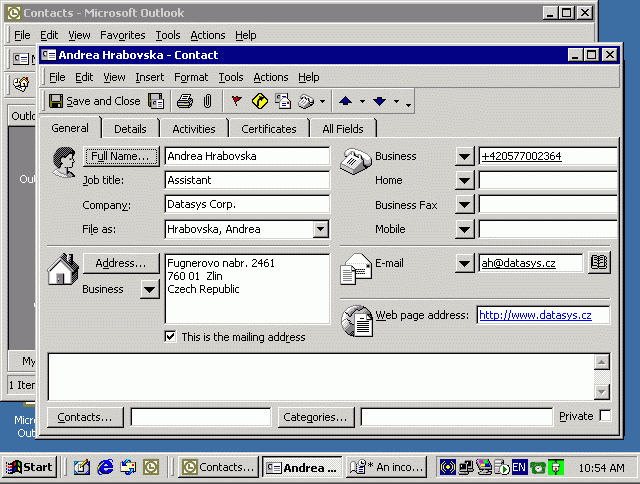The height and width of the screenshot is (484, 640).
Task: Enable the Private checkbox
Action: click(x=605, y=416)
